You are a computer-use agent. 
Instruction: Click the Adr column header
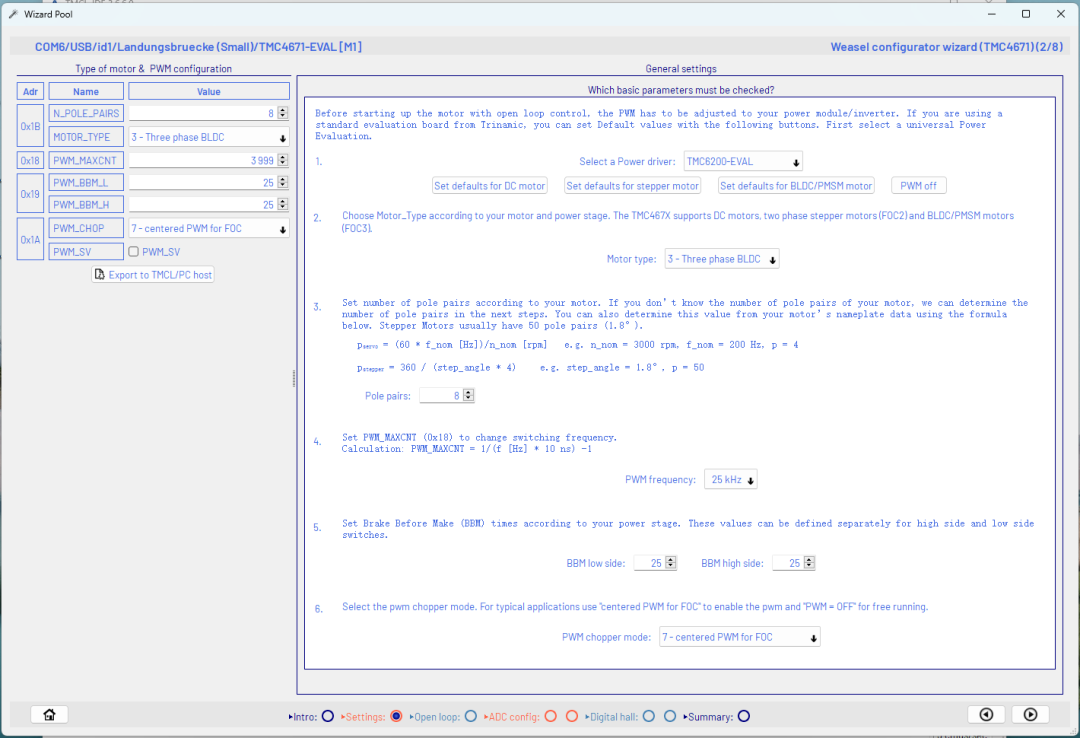tap(30, 92)
